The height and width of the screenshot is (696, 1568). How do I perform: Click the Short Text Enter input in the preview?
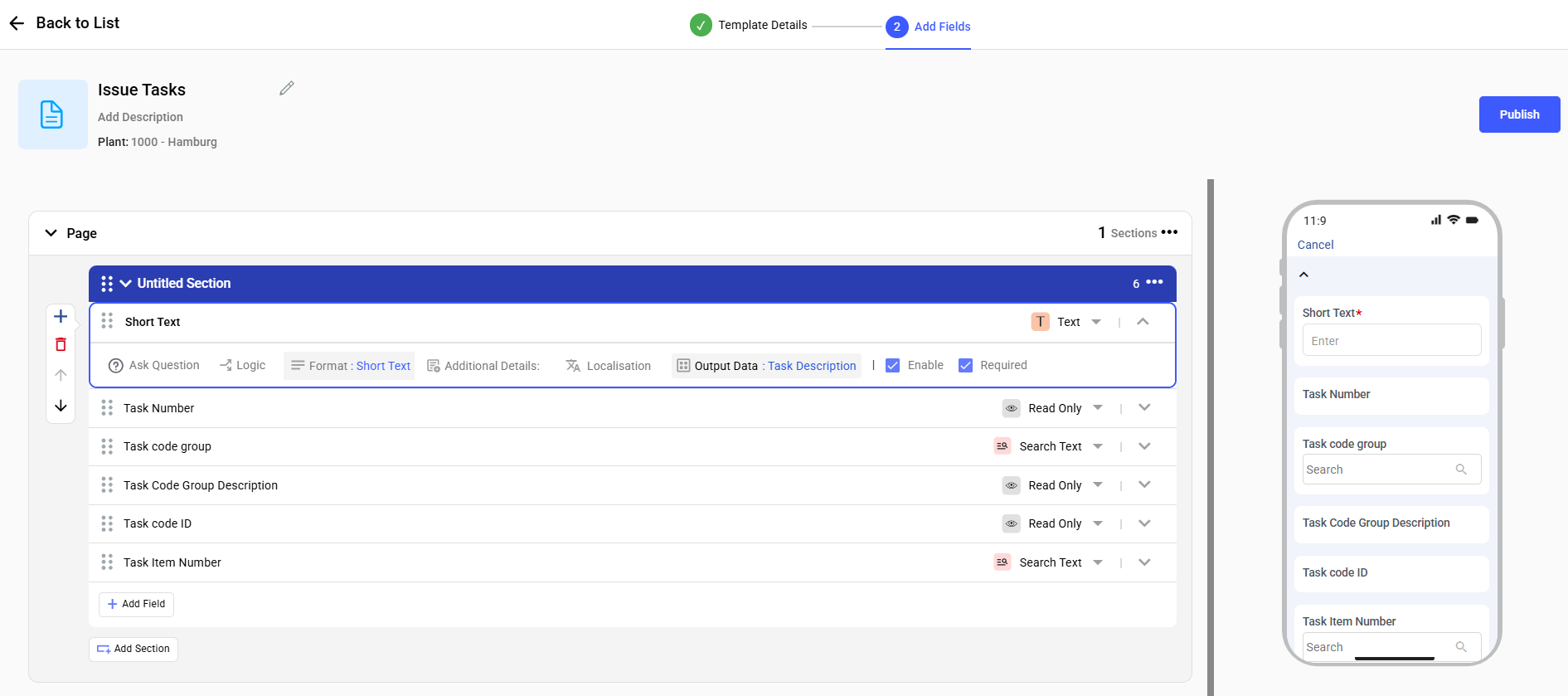point(1391,340)
